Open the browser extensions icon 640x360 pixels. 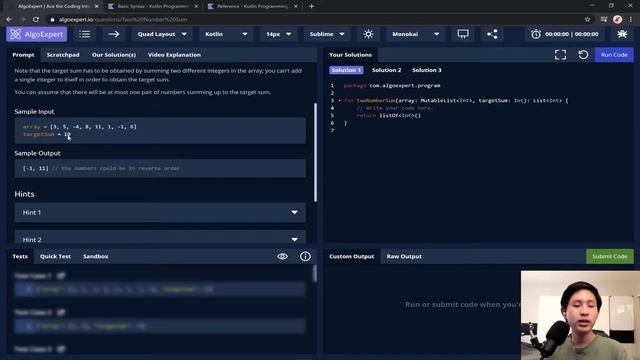click(x=604, y=19)
